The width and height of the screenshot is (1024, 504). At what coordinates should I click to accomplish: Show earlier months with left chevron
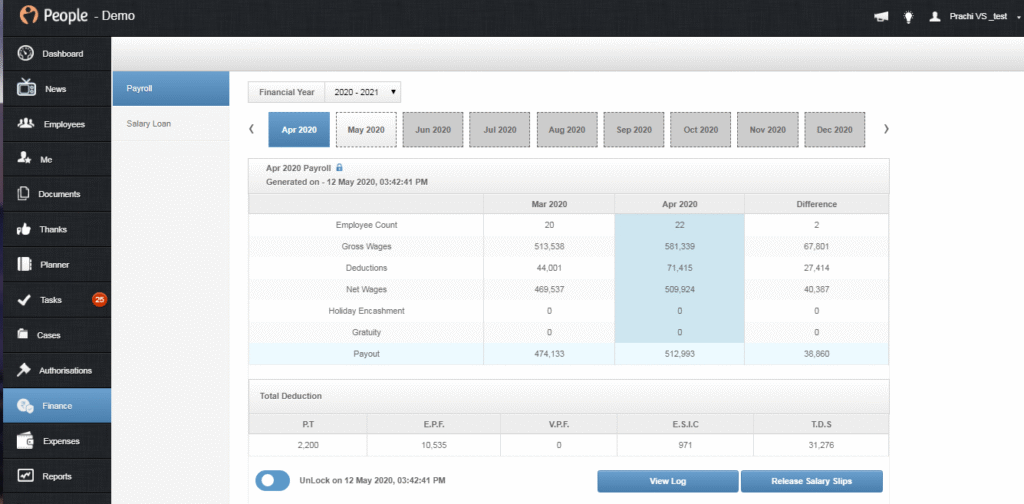(x=252, y=129)
